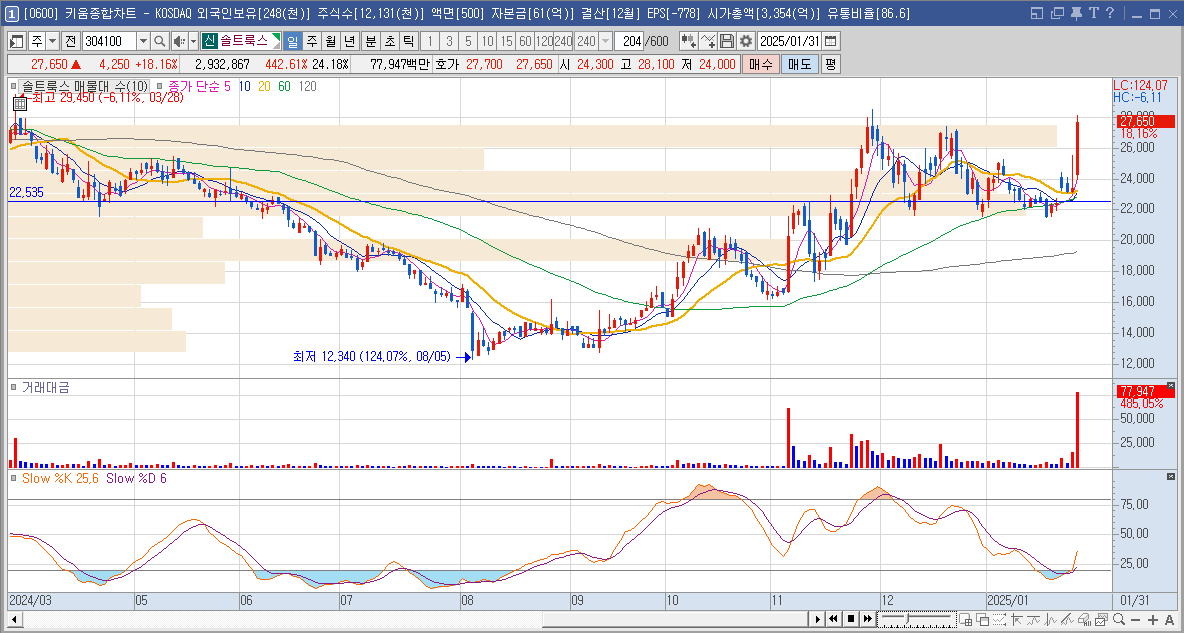Screen dimensions: 1184x633
Task: Open the stock code 304100 dropdown arrow
Action: tap(143, 41)
